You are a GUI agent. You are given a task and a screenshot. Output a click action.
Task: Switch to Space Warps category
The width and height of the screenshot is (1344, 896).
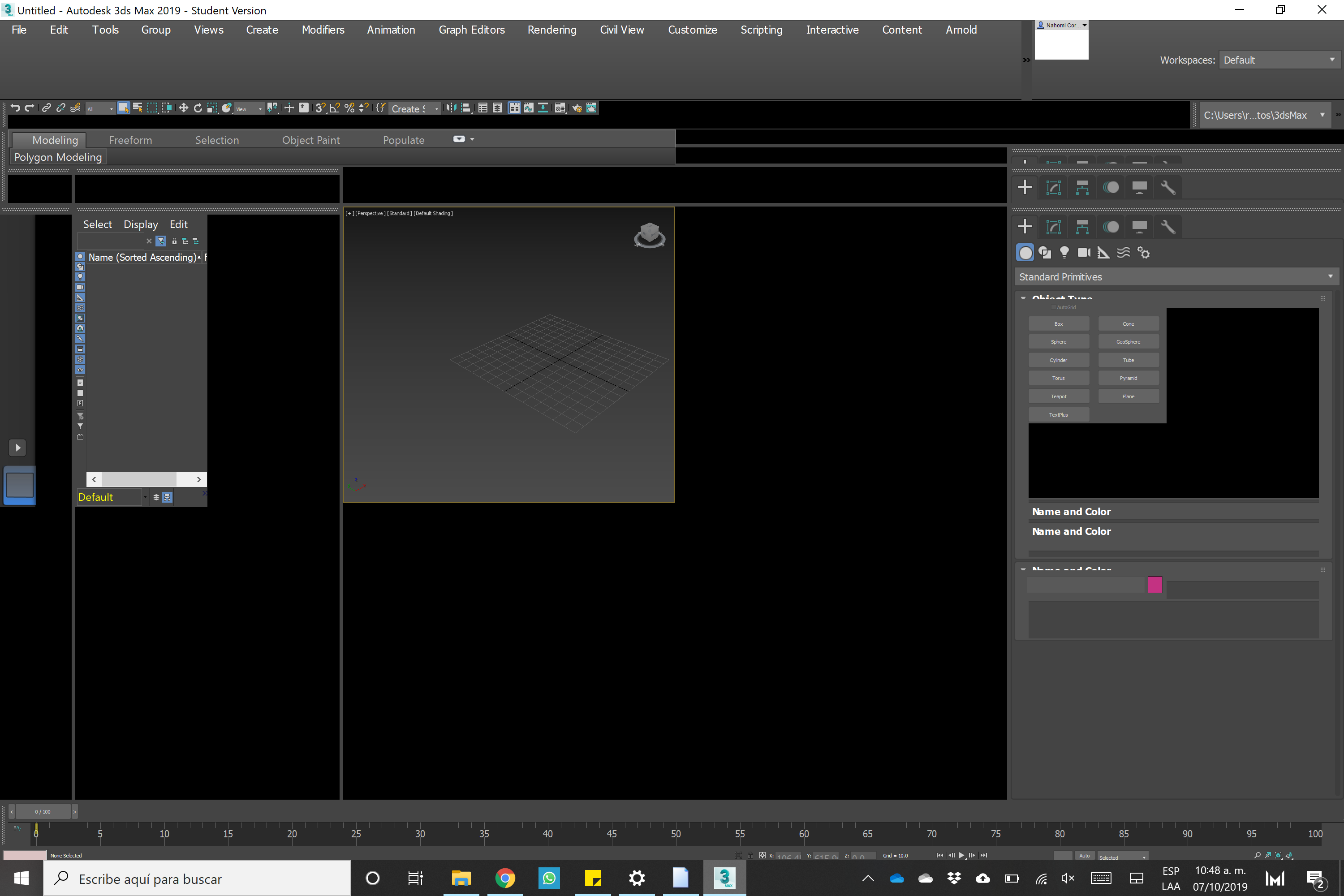coord(1124,253)
